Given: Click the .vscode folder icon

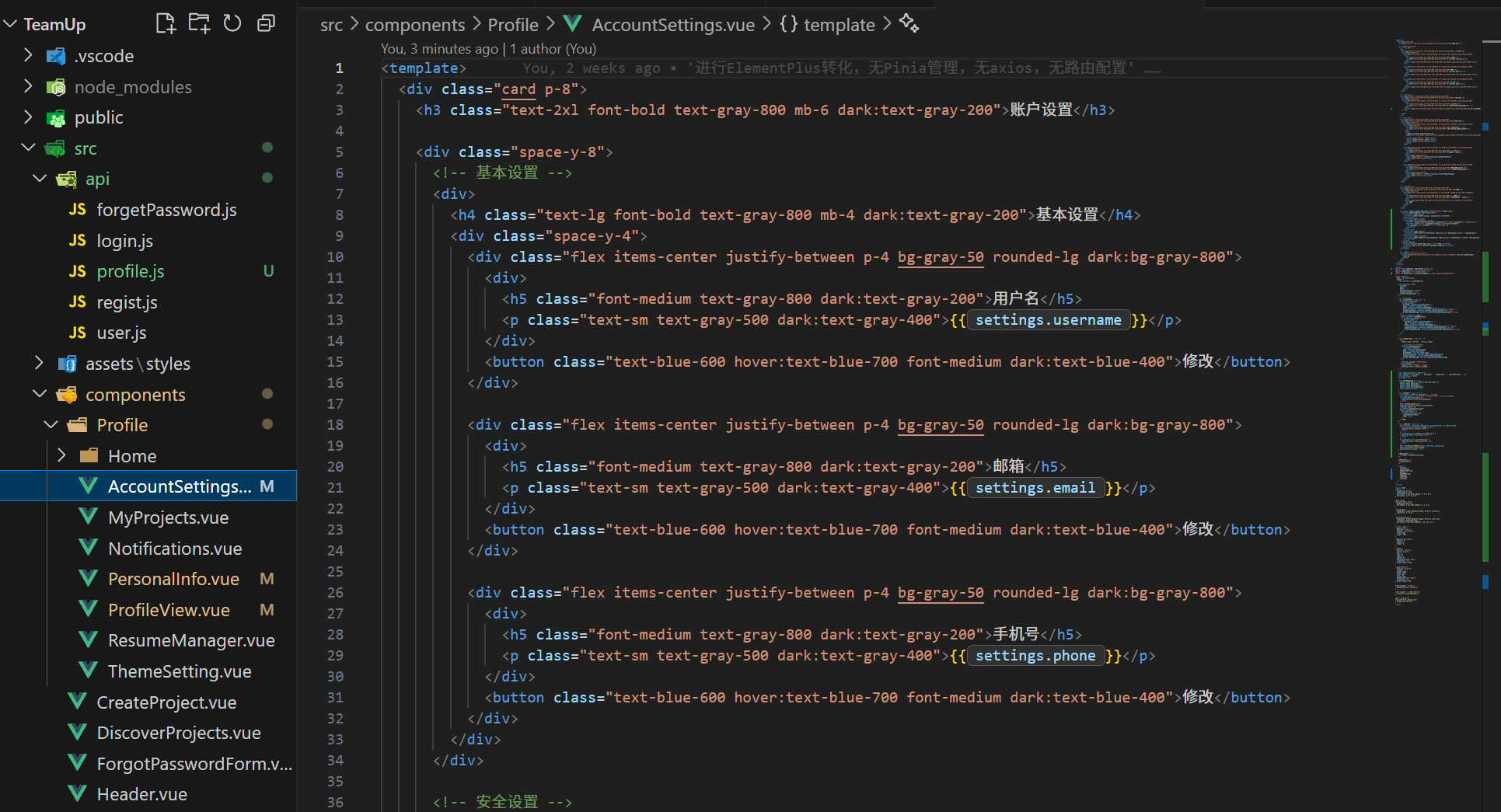Looking at the screenshot, I should click(x=56, y=56).
